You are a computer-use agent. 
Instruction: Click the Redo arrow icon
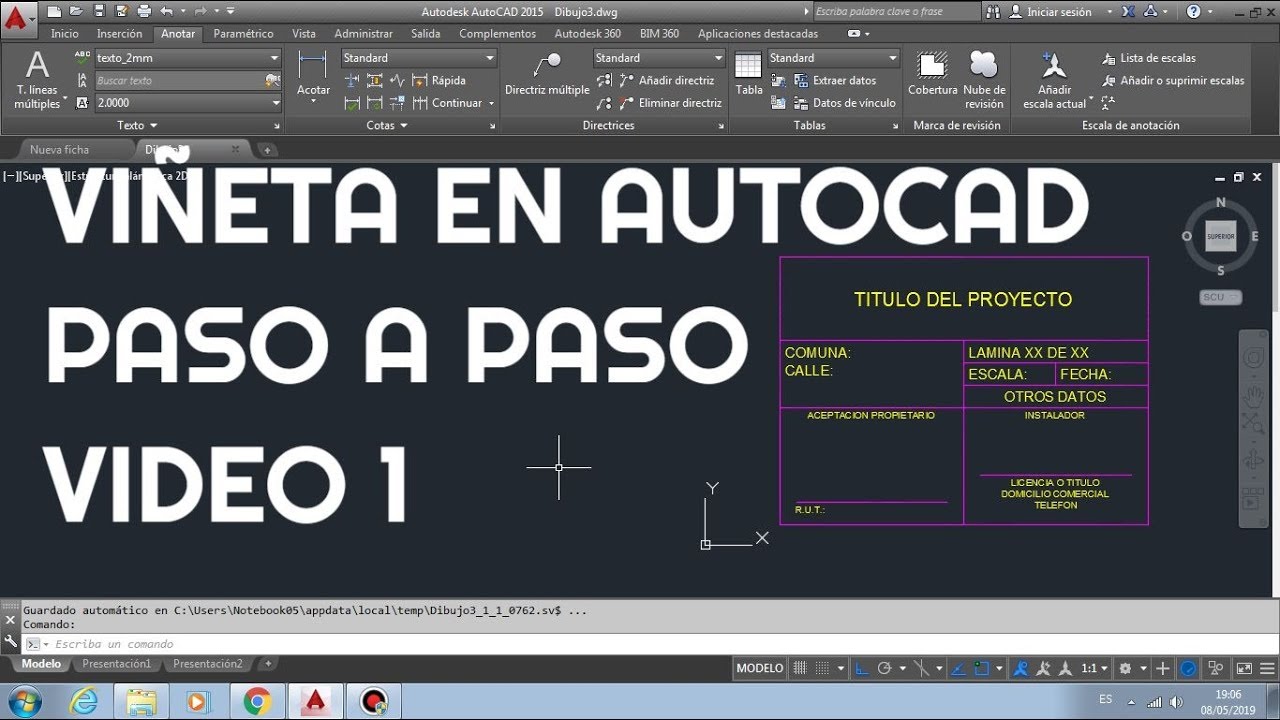click(x=200, y=12)
